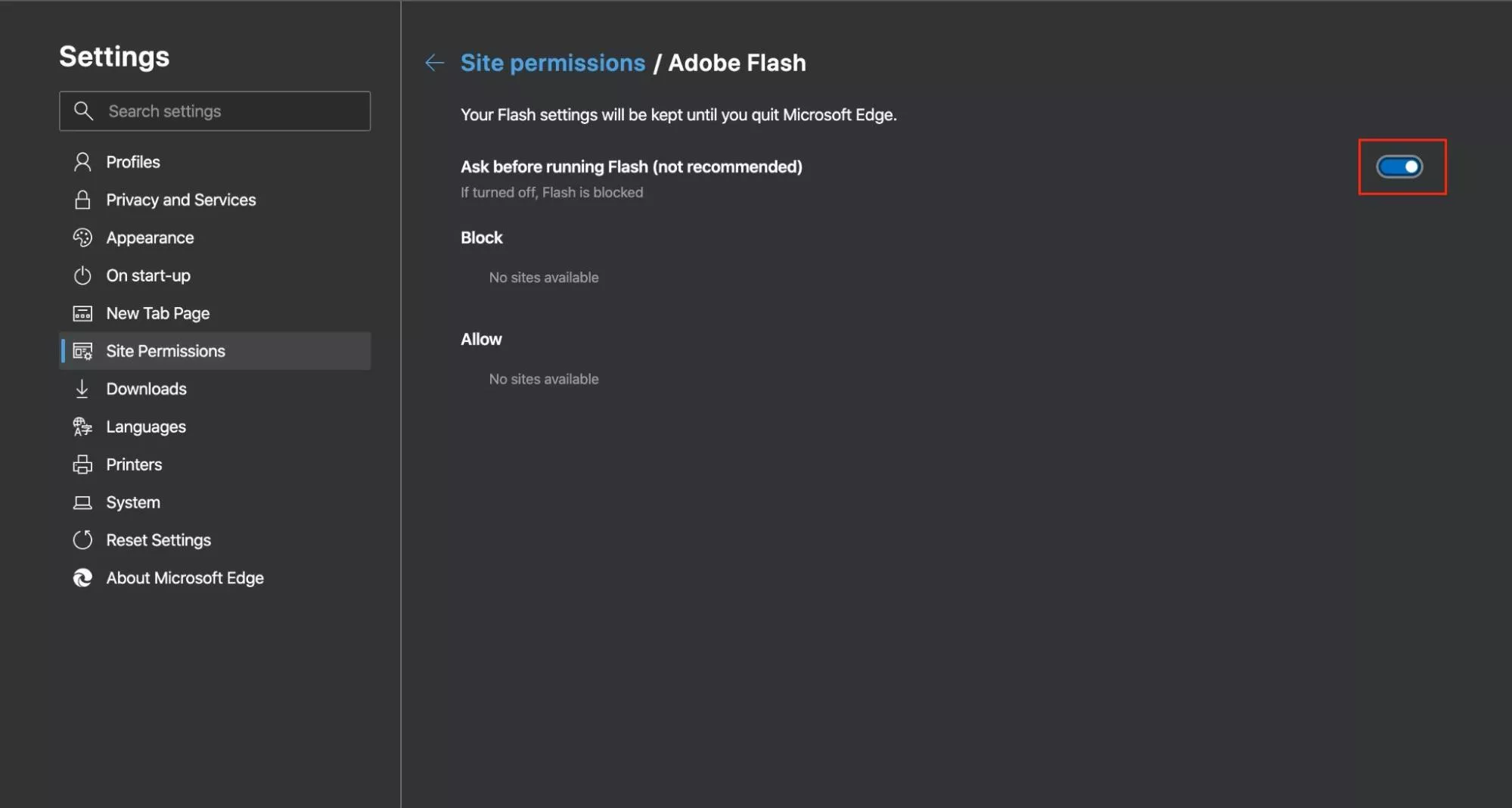Open the Appearance settings label

150,238
